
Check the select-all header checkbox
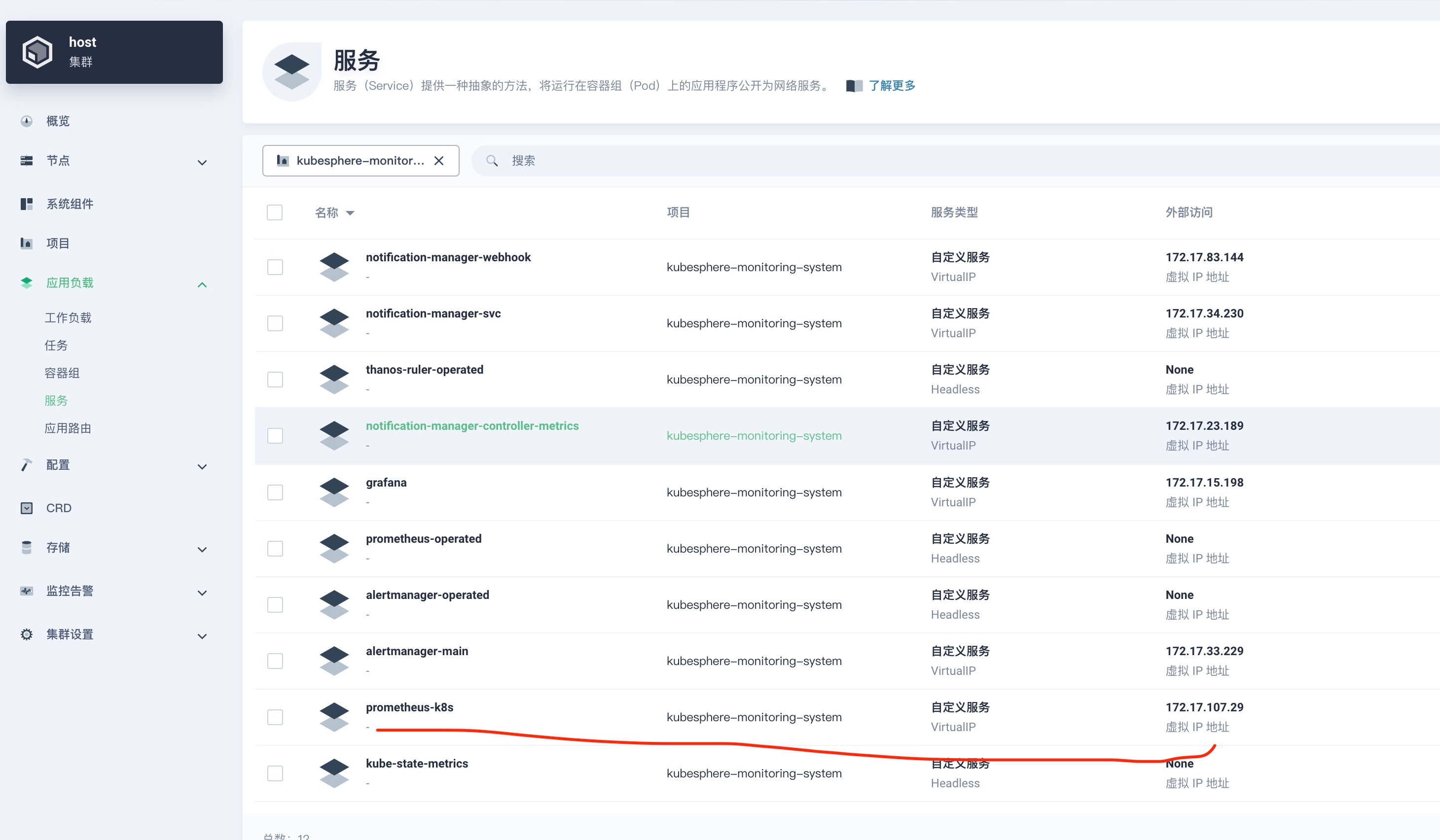pyautogui.click(x=275, y=212)
